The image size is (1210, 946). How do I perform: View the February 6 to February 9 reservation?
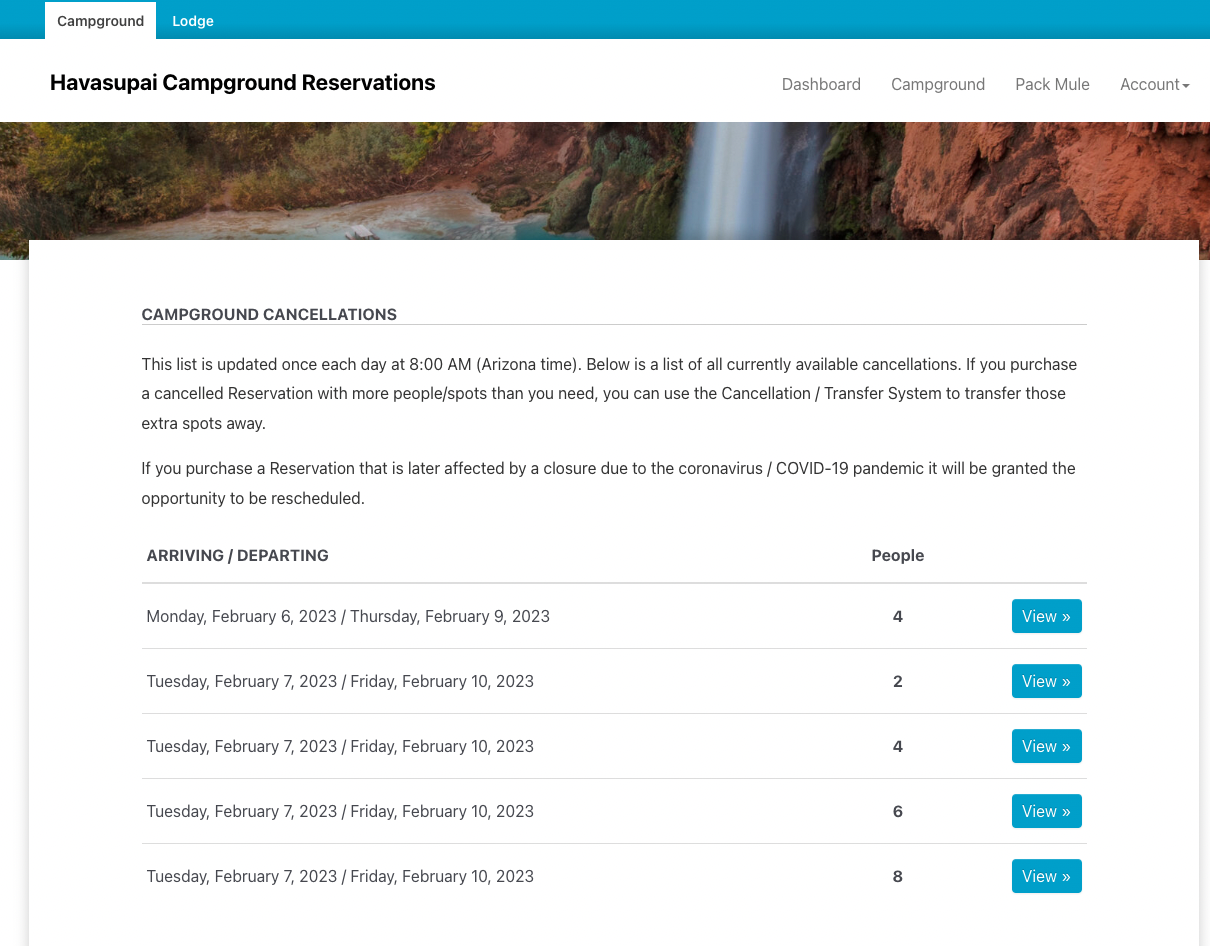point(1046,616)
